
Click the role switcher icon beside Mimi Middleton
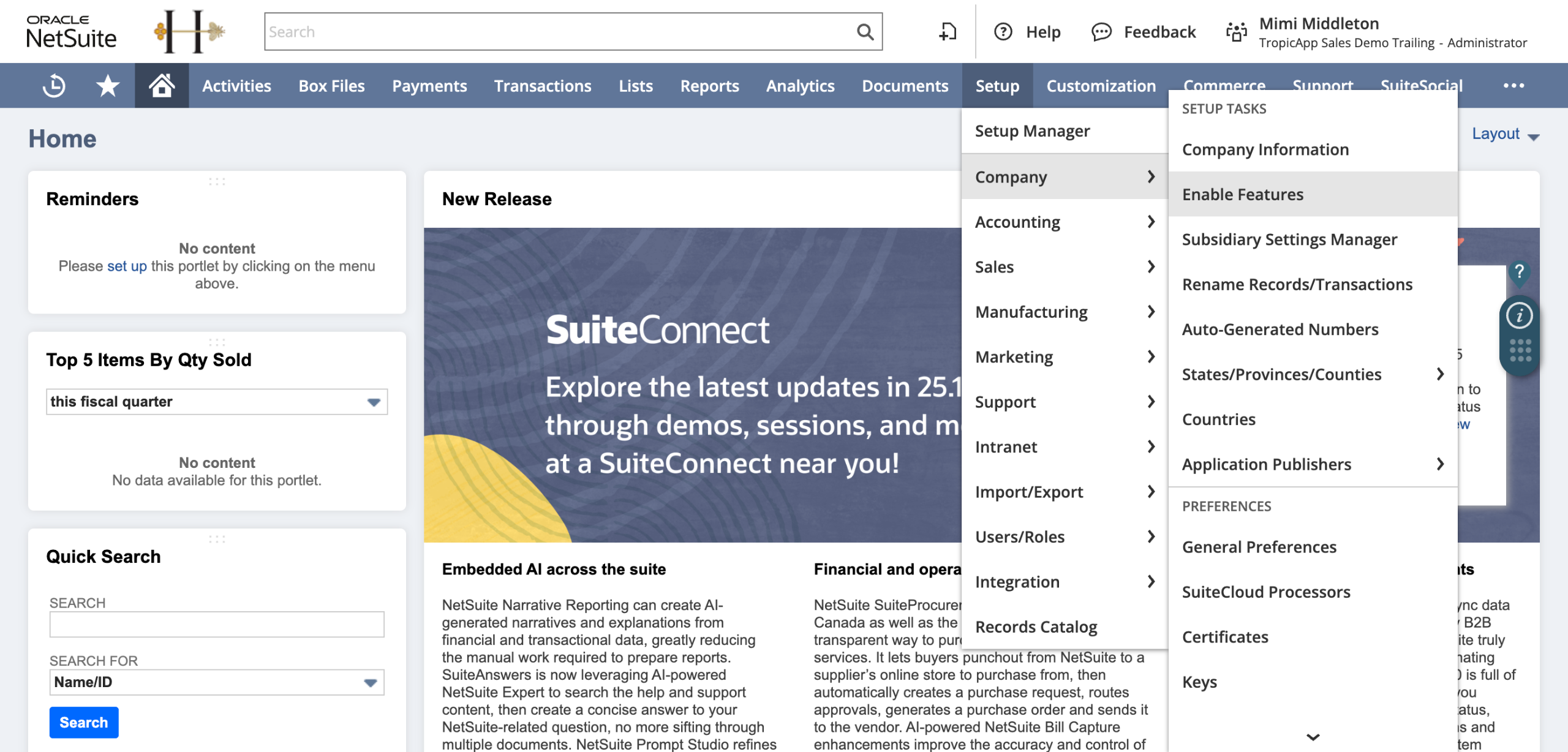pyautogui.click(x=1236, y=32)
